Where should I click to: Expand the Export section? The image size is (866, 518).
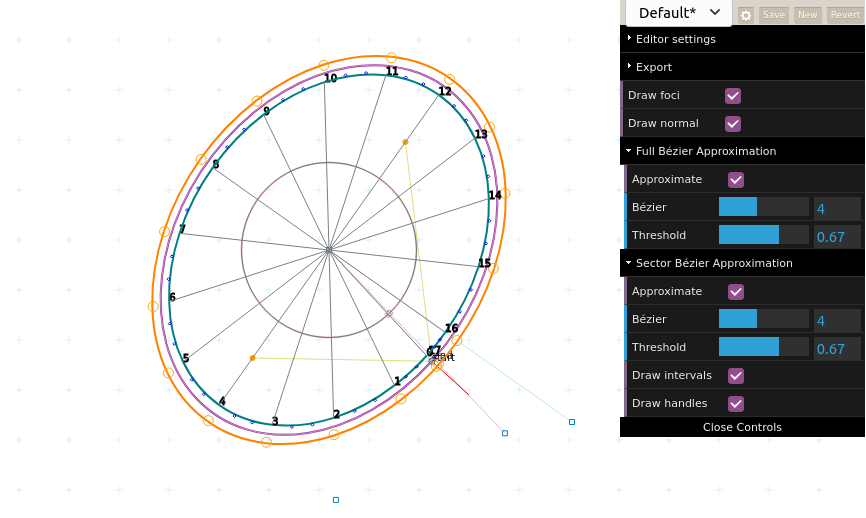click(653, 67)
